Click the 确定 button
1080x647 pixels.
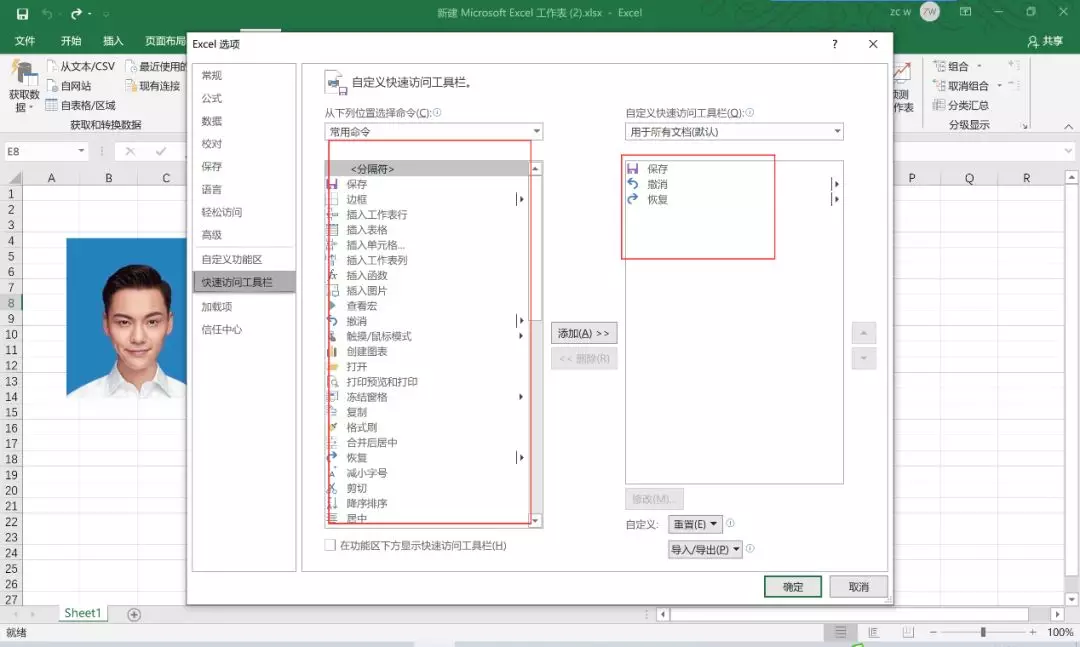click(793, 587)
